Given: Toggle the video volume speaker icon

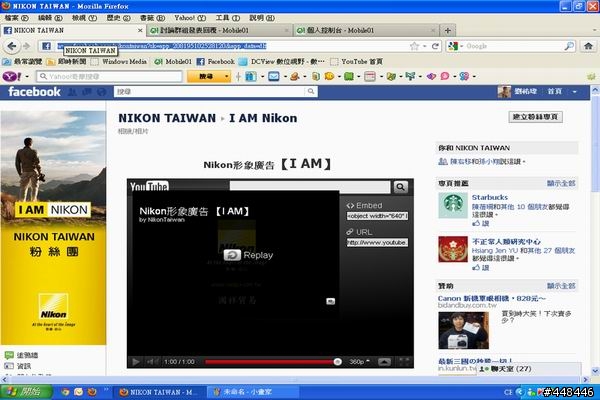Looking at the screenshot, I should tap(153, 361).
